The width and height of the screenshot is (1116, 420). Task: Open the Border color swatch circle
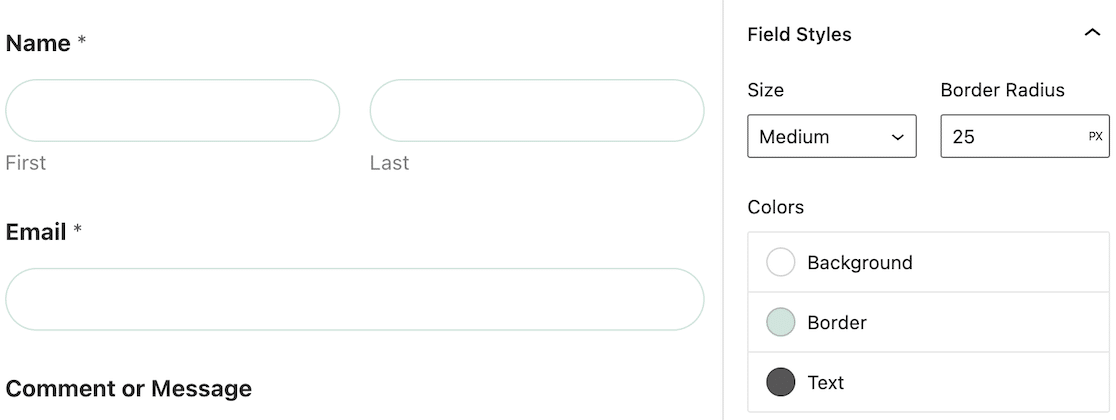coord(780,322)
